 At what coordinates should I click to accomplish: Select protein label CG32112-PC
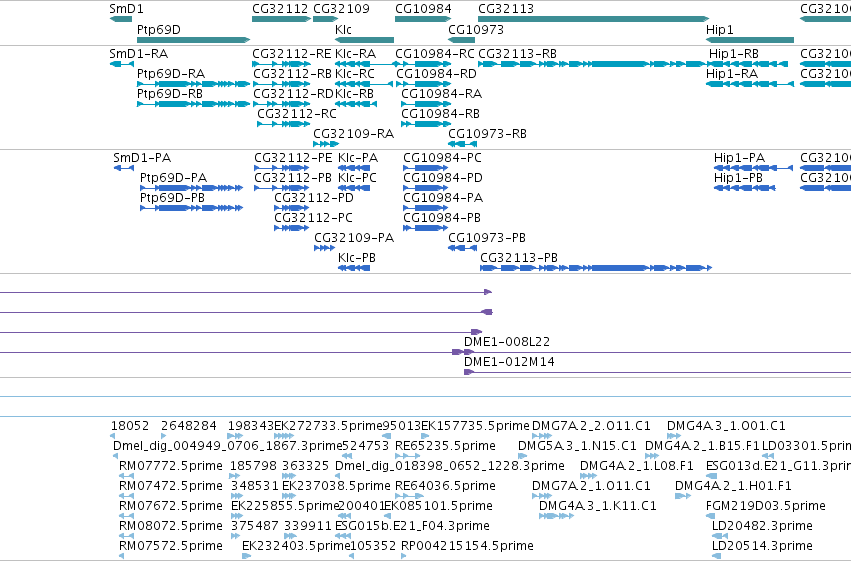click(x=313, y=218)
